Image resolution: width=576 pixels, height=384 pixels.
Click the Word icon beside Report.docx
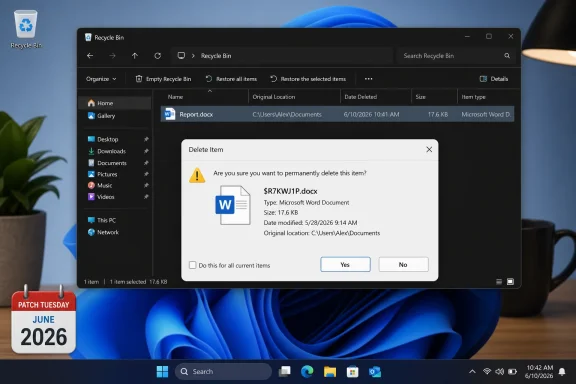pyautogui.click(x=170, y=114)
